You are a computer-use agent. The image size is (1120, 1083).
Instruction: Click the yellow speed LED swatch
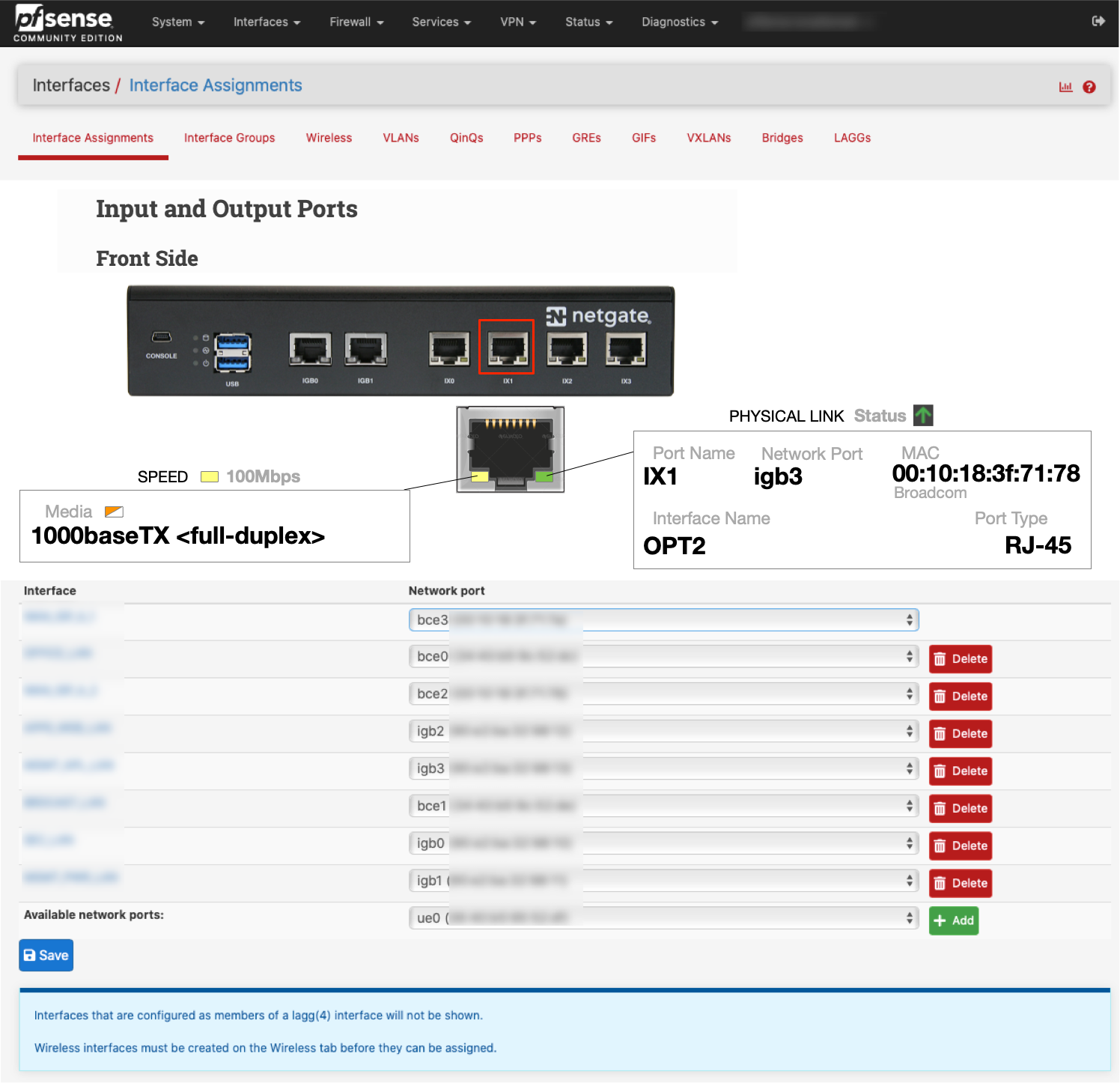point(210,477)
